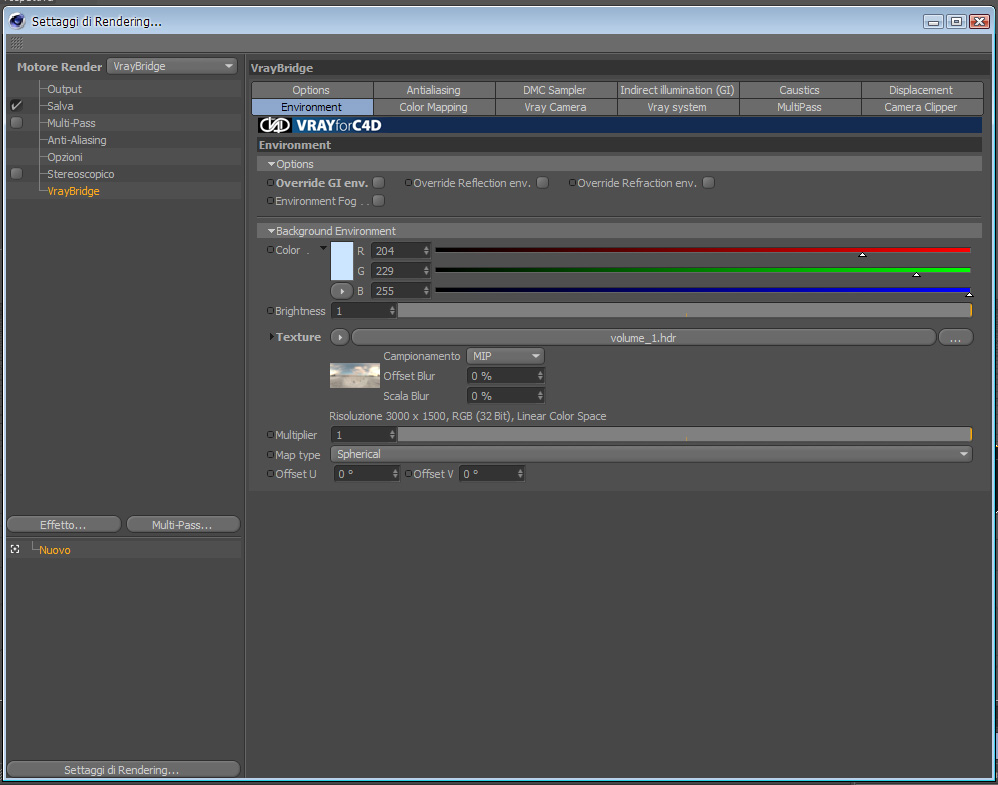Open the Caustics tab

pos(799,90)
